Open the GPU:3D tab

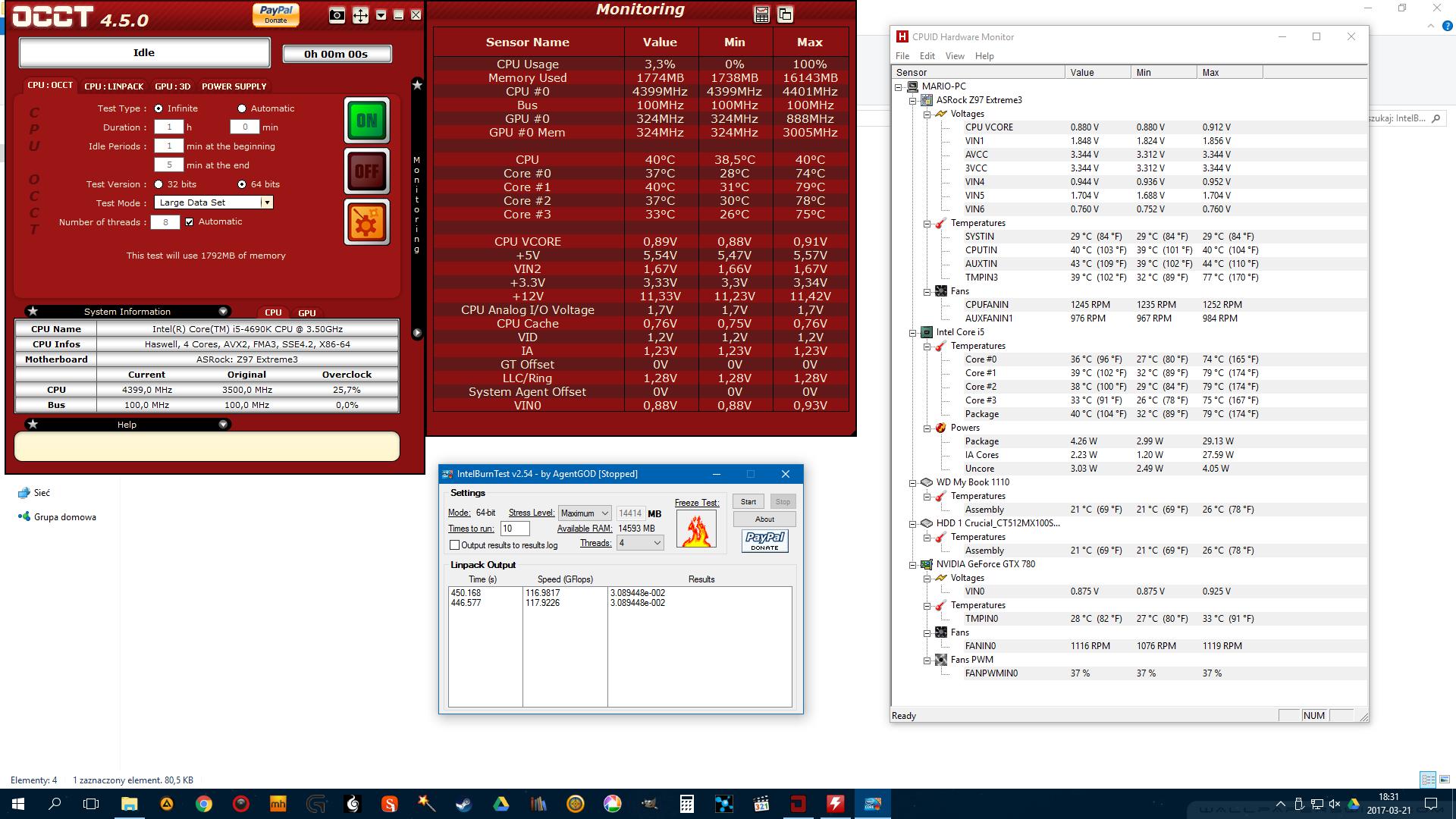pos(173,86)
